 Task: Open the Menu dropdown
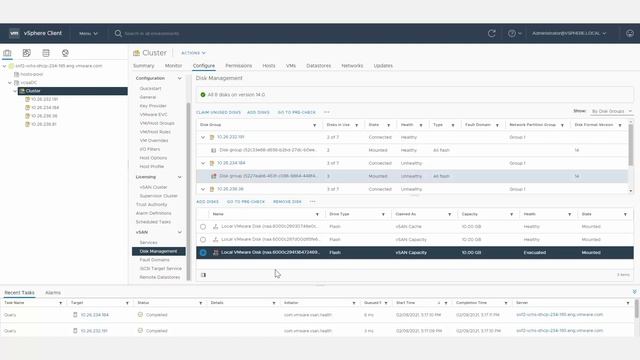point(89,33)
